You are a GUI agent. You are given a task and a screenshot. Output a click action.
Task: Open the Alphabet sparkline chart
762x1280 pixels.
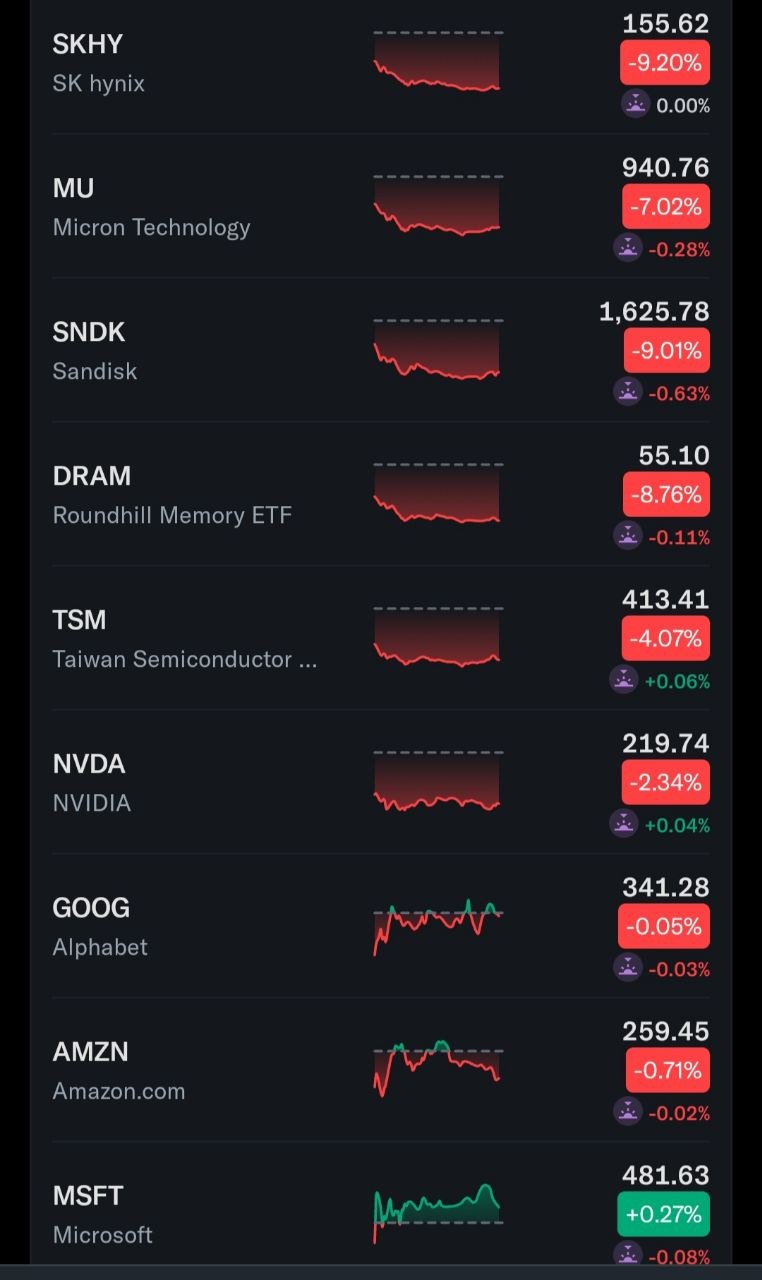point(438,927)
